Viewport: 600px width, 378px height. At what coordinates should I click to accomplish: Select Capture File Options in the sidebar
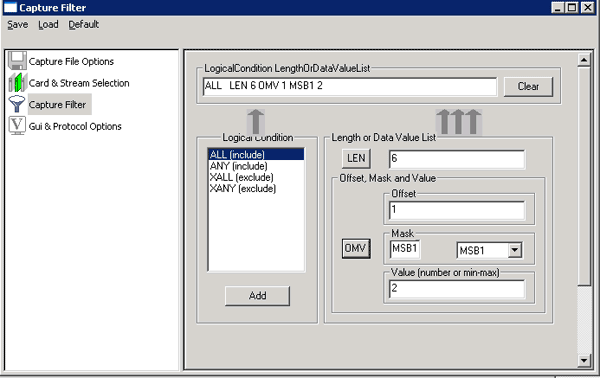[x=71, y=62]
